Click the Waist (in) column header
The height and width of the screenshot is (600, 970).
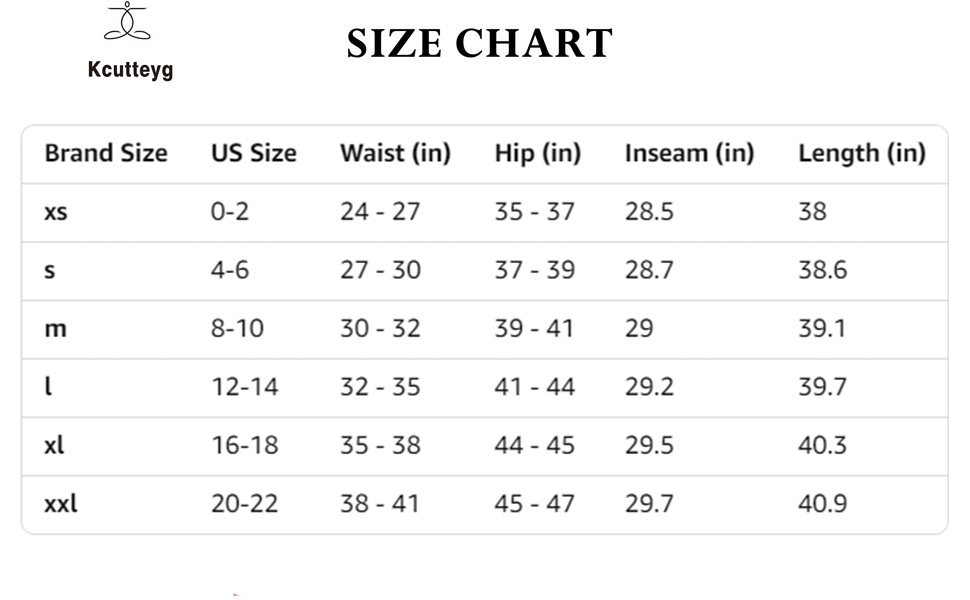[395, 154]
